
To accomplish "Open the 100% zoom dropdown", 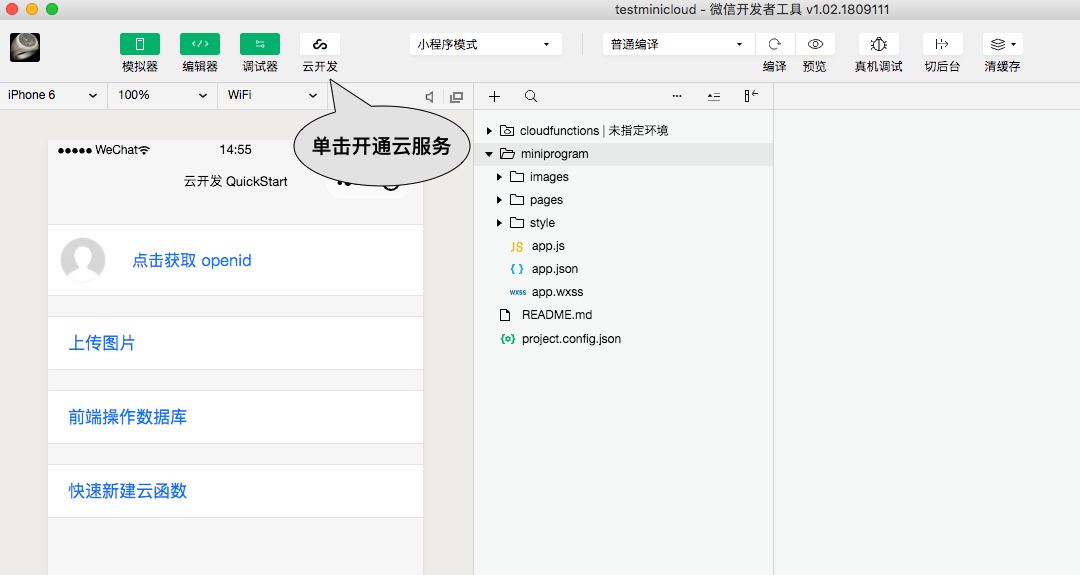I will coord(163,95).
